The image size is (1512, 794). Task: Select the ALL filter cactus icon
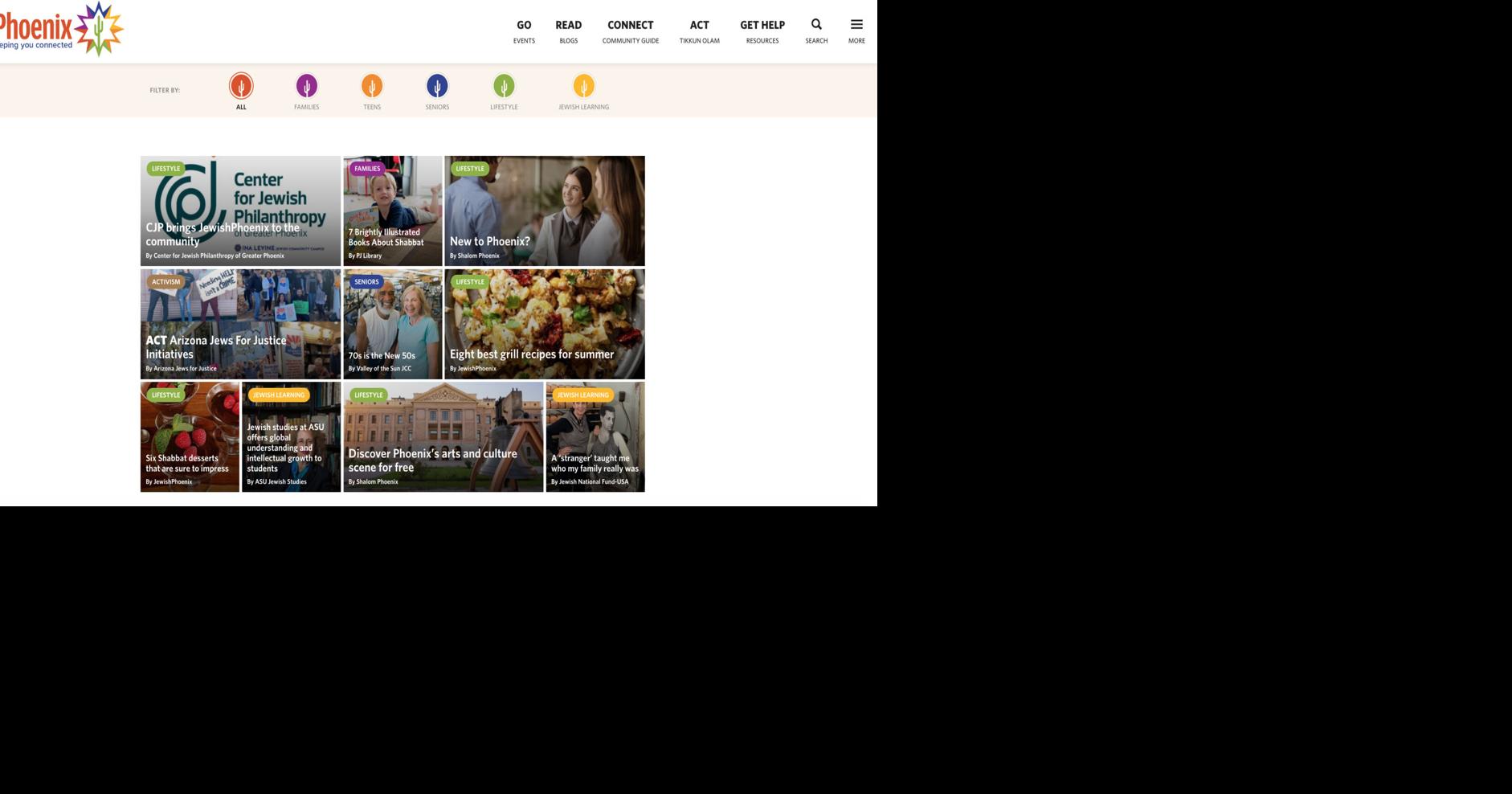pyautogui.click(x=241, y=85)
